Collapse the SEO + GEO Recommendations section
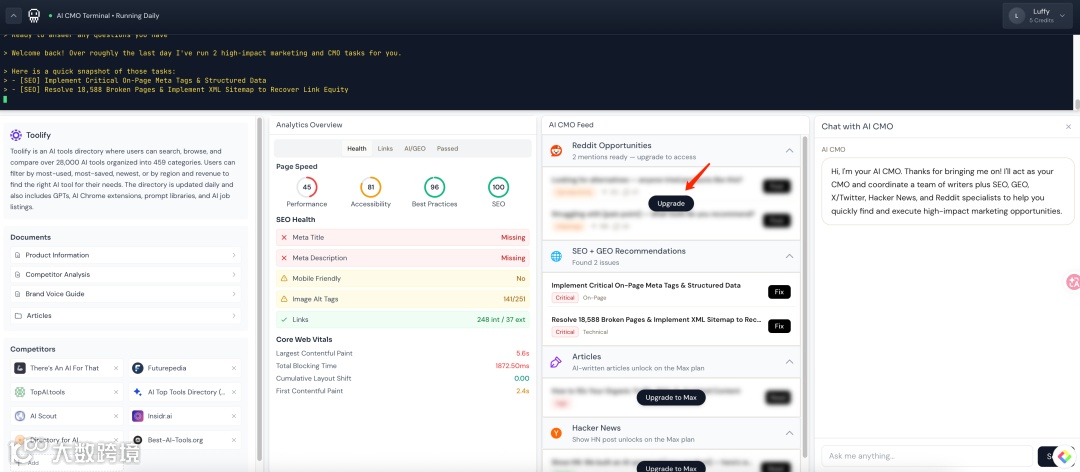Screen dimensions: 1080x472 (789, 256)
